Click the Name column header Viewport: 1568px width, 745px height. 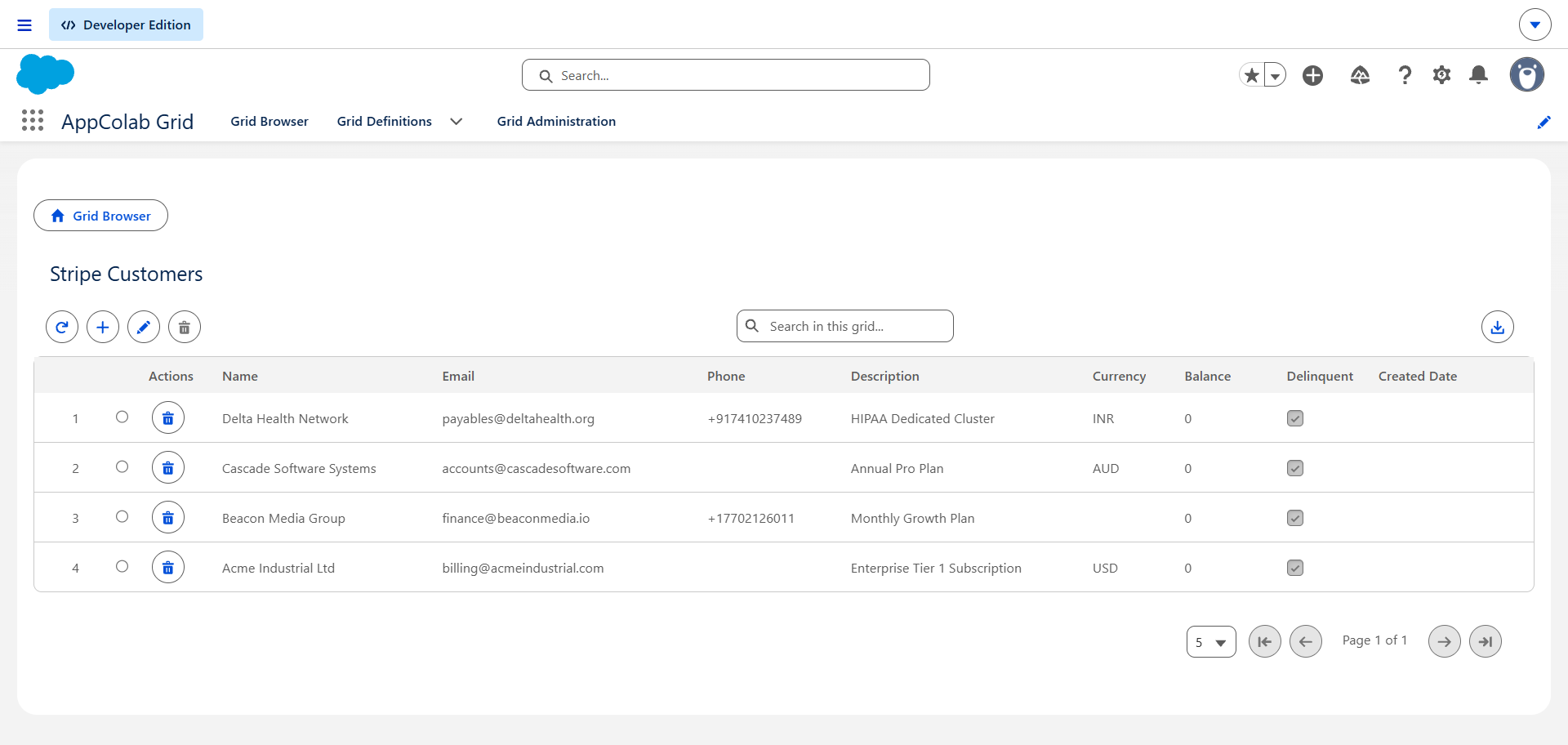[x=240, y=377]
